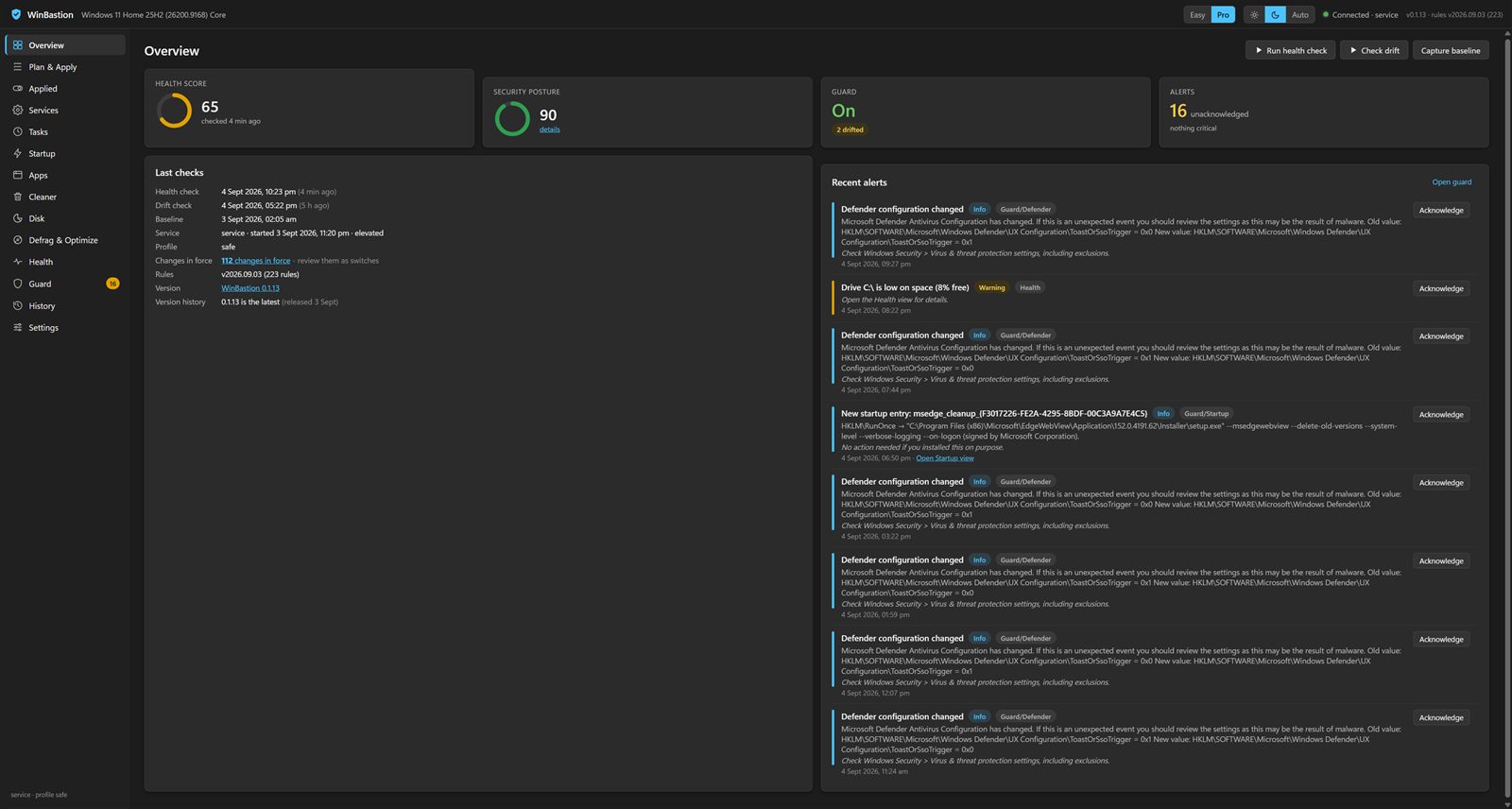
Task: Click the Startup lightning bolt icon
Action: tap(18, 153)
